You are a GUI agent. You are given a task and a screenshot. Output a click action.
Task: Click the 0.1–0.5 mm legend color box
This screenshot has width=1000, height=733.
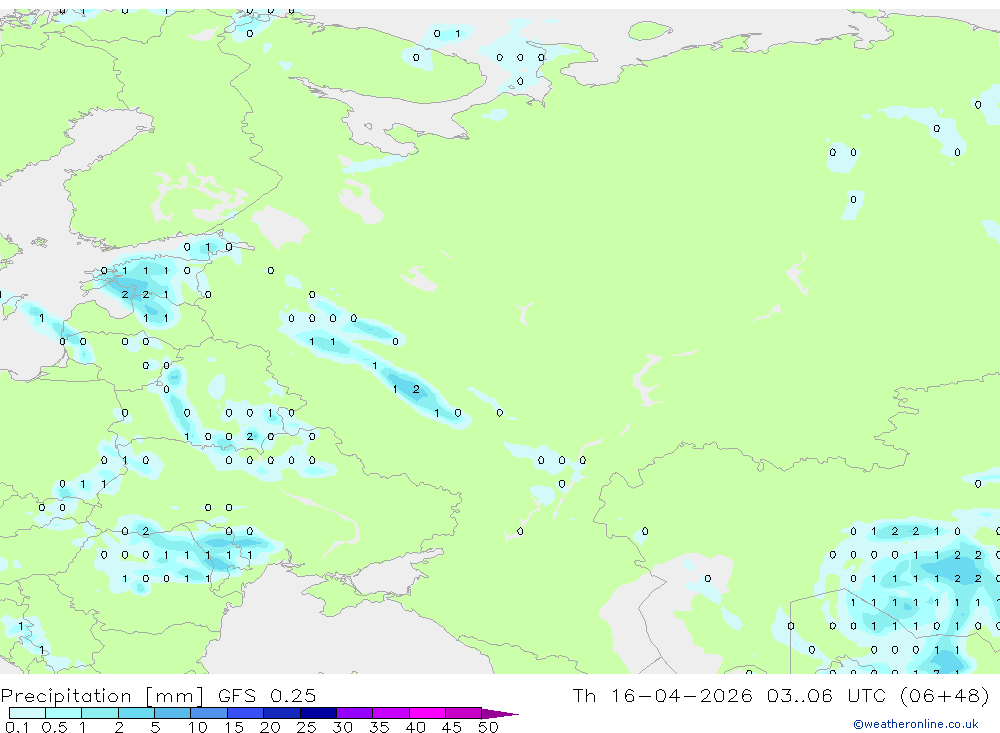coord(27,713)
